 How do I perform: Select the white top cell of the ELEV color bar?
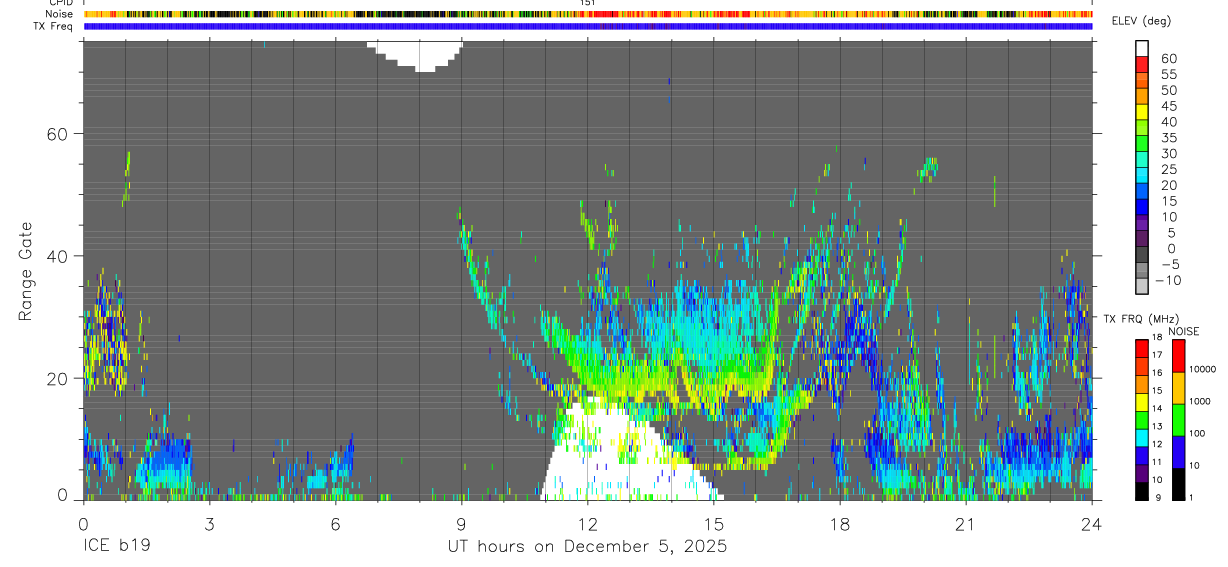(1142, 48)
